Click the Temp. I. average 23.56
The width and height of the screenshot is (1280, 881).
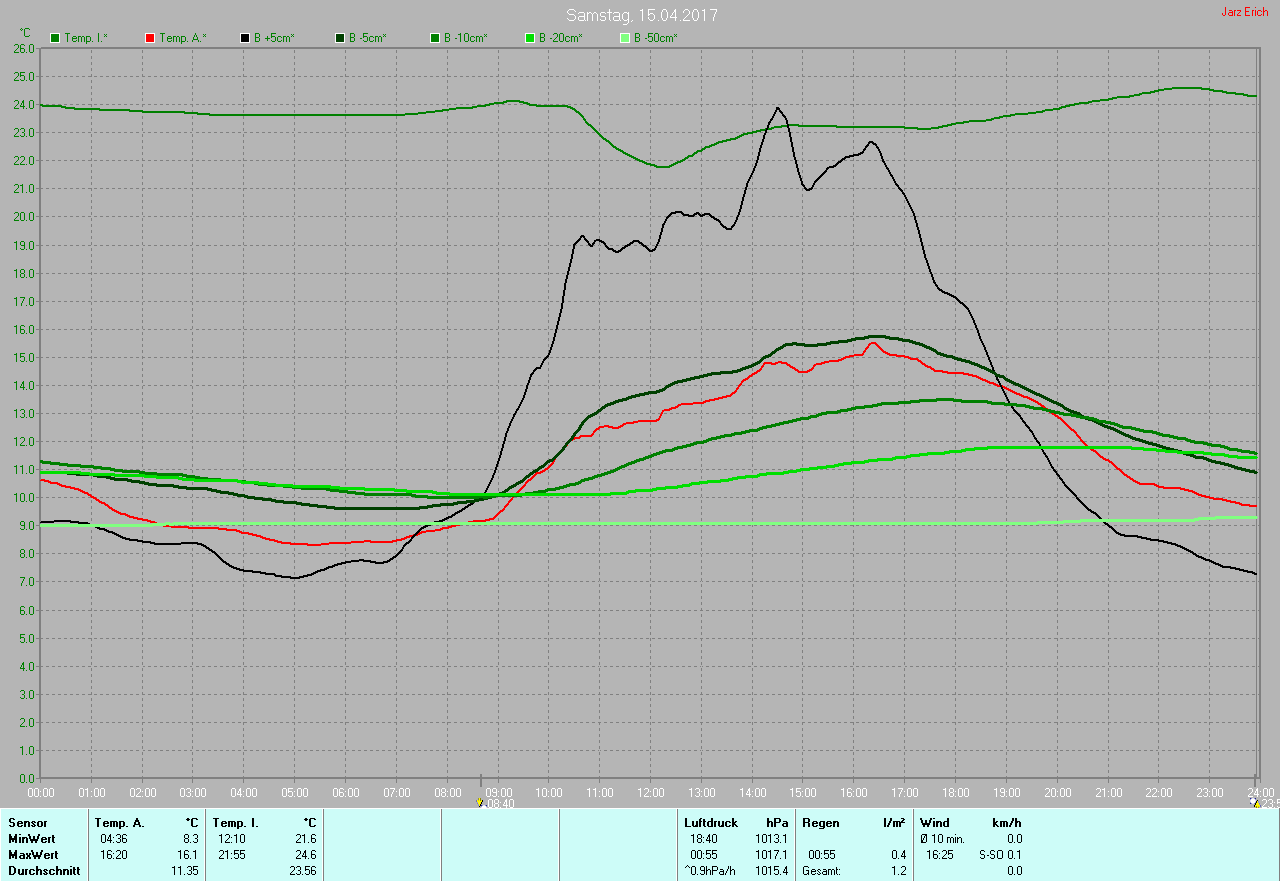coord(302,871)
